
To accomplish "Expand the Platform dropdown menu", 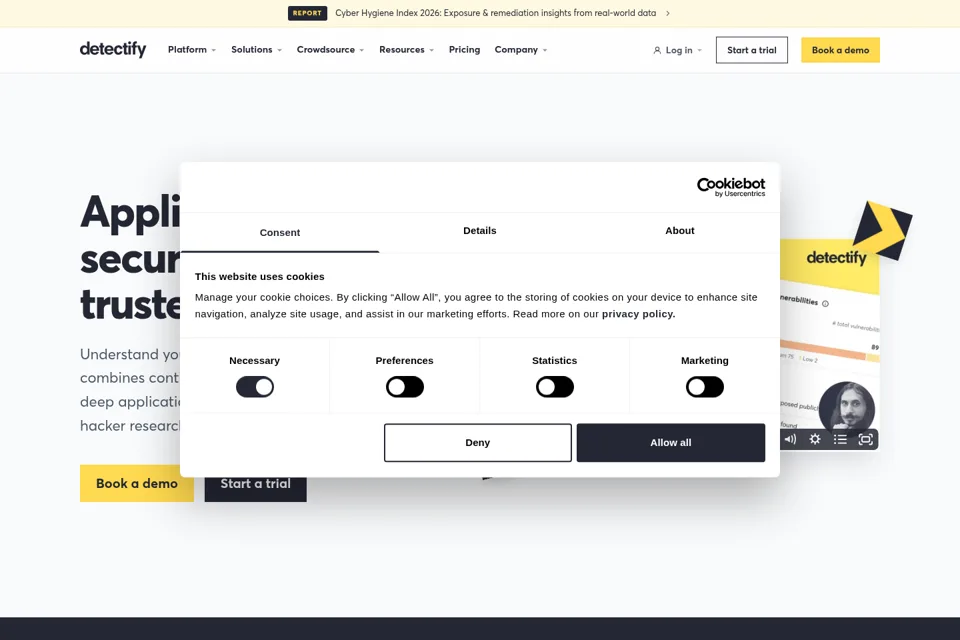I will pos(192,50).
